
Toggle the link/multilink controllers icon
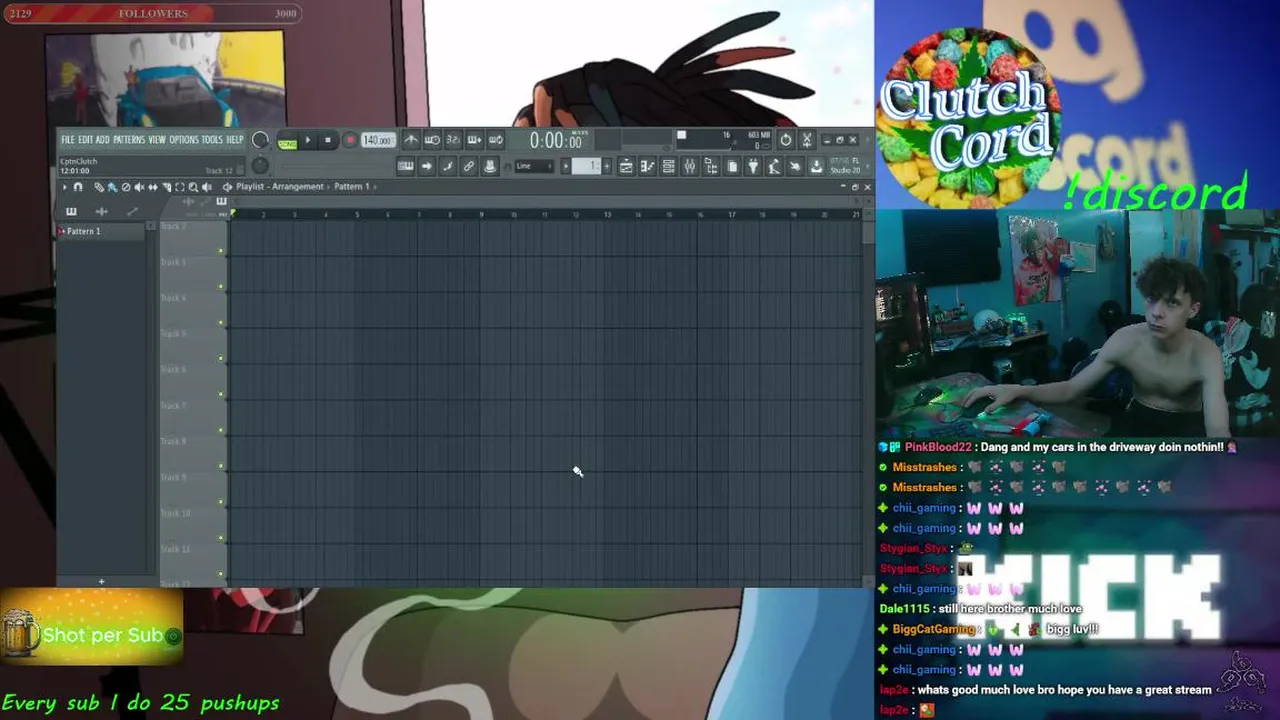469,165
